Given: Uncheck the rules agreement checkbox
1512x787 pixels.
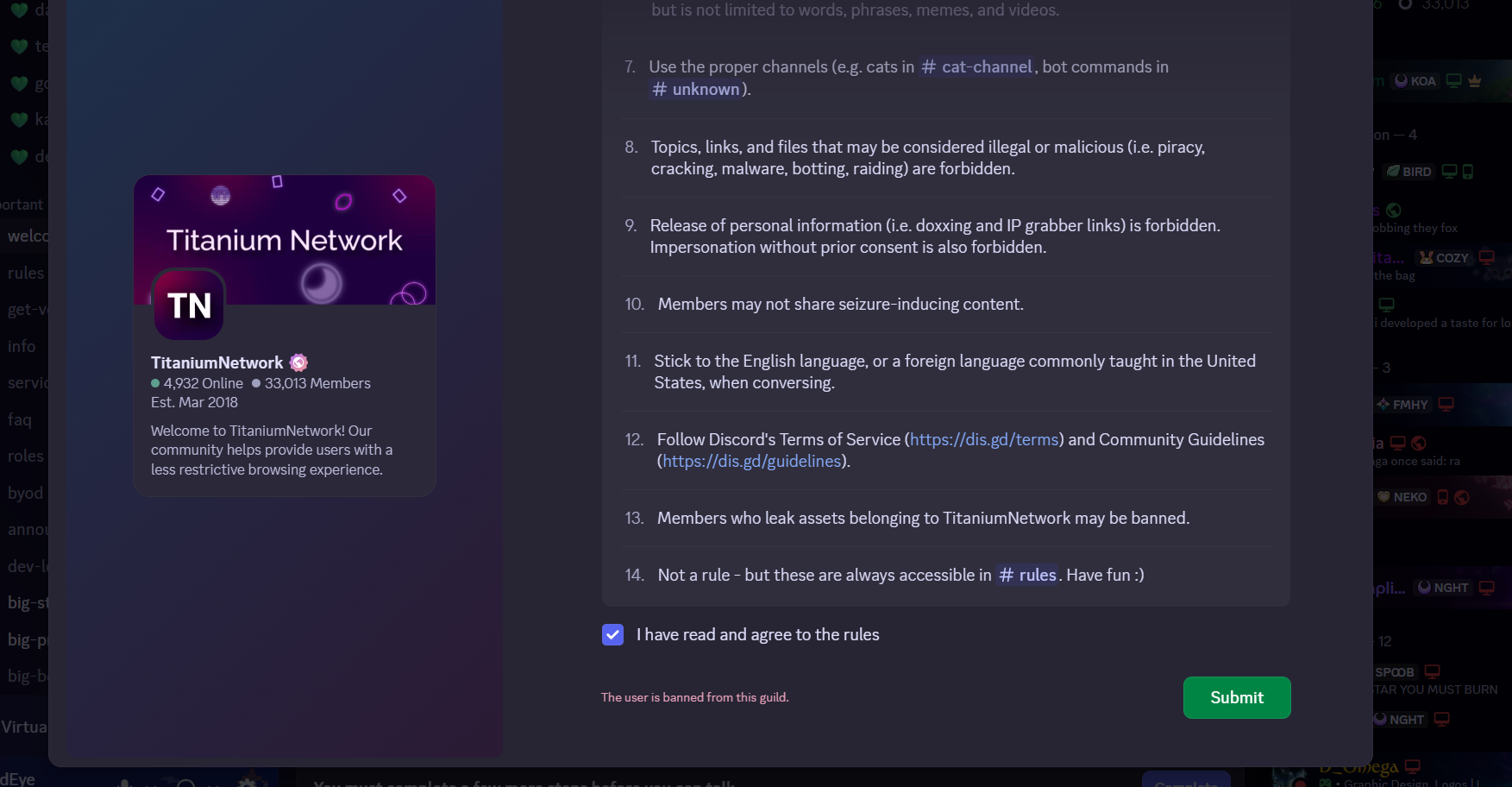Looking at the screenshot, I should pyautogui.click(x=612, y=635).
